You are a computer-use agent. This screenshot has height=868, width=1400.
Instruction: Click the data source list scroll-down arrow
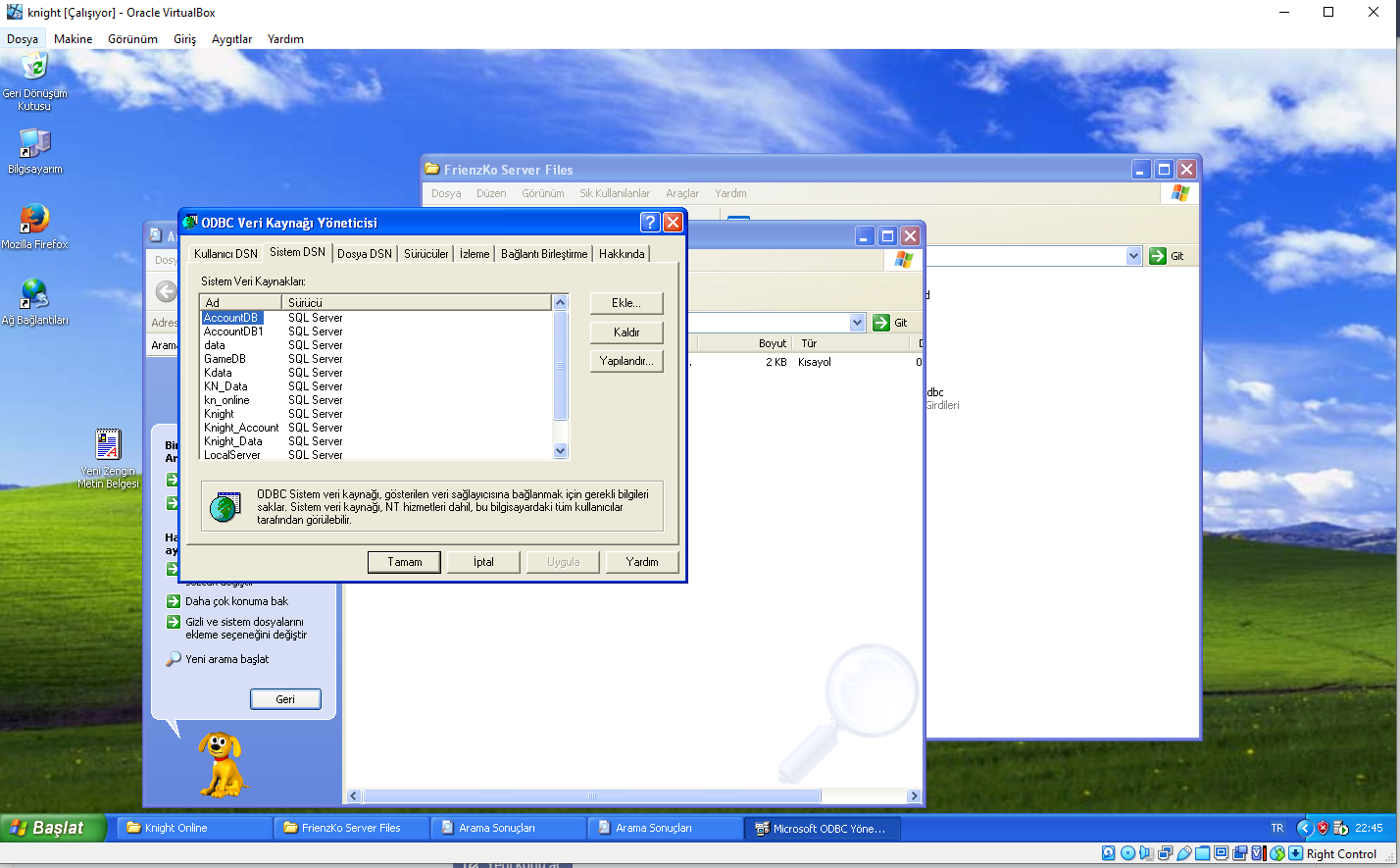[x=561, y=451]
